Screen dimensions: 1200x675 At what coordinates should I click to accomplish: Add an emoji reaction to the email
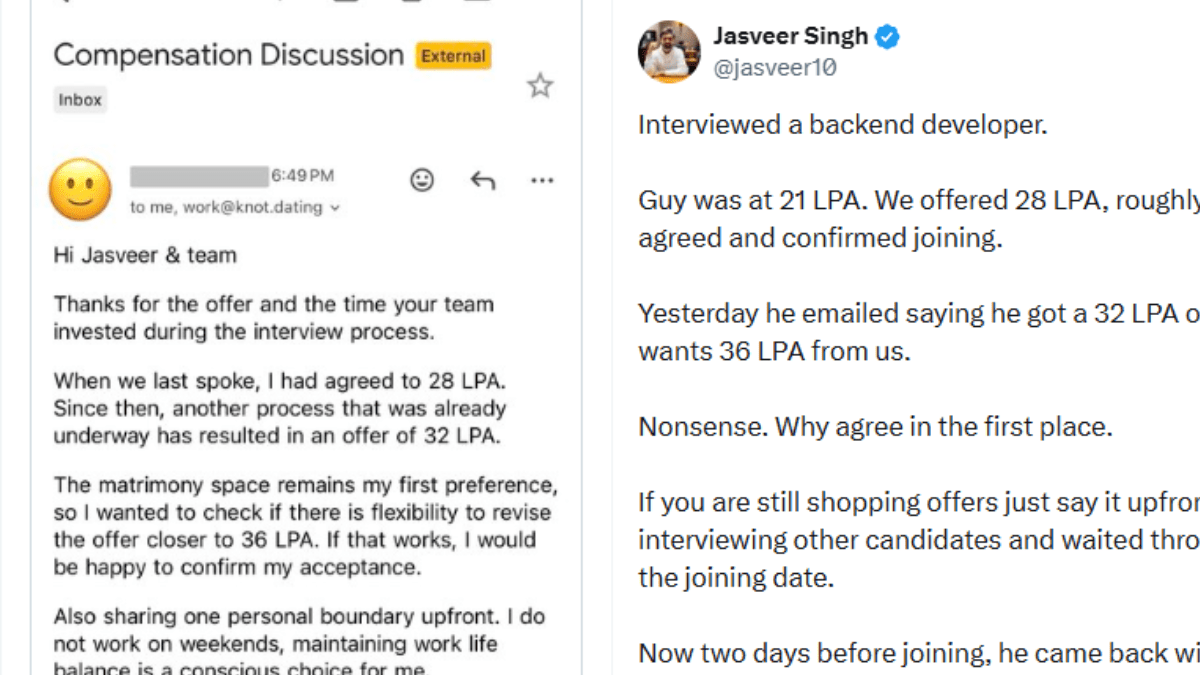[x=423, y=180]
